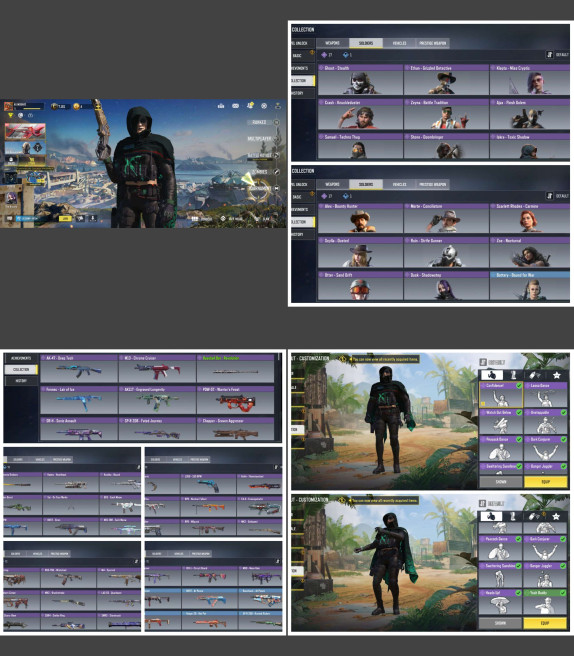
Task: Select Soldiers tab above Bounty Hunter card
Action: click(366, 184)
